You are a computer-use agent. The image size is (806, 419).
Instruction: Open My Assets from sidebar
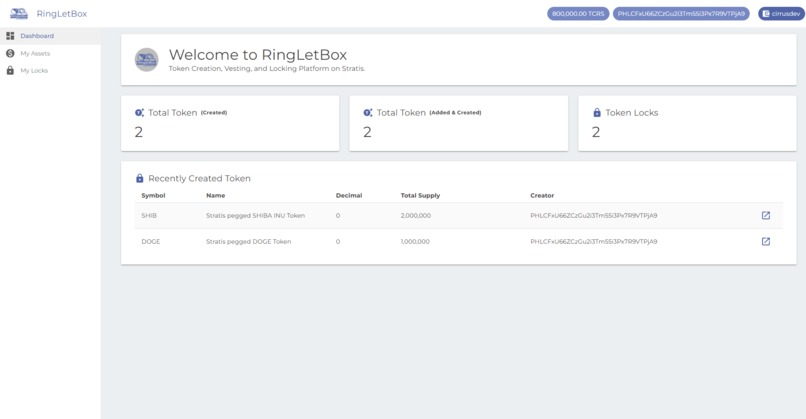pyautogui.click(x=50, y=53)
